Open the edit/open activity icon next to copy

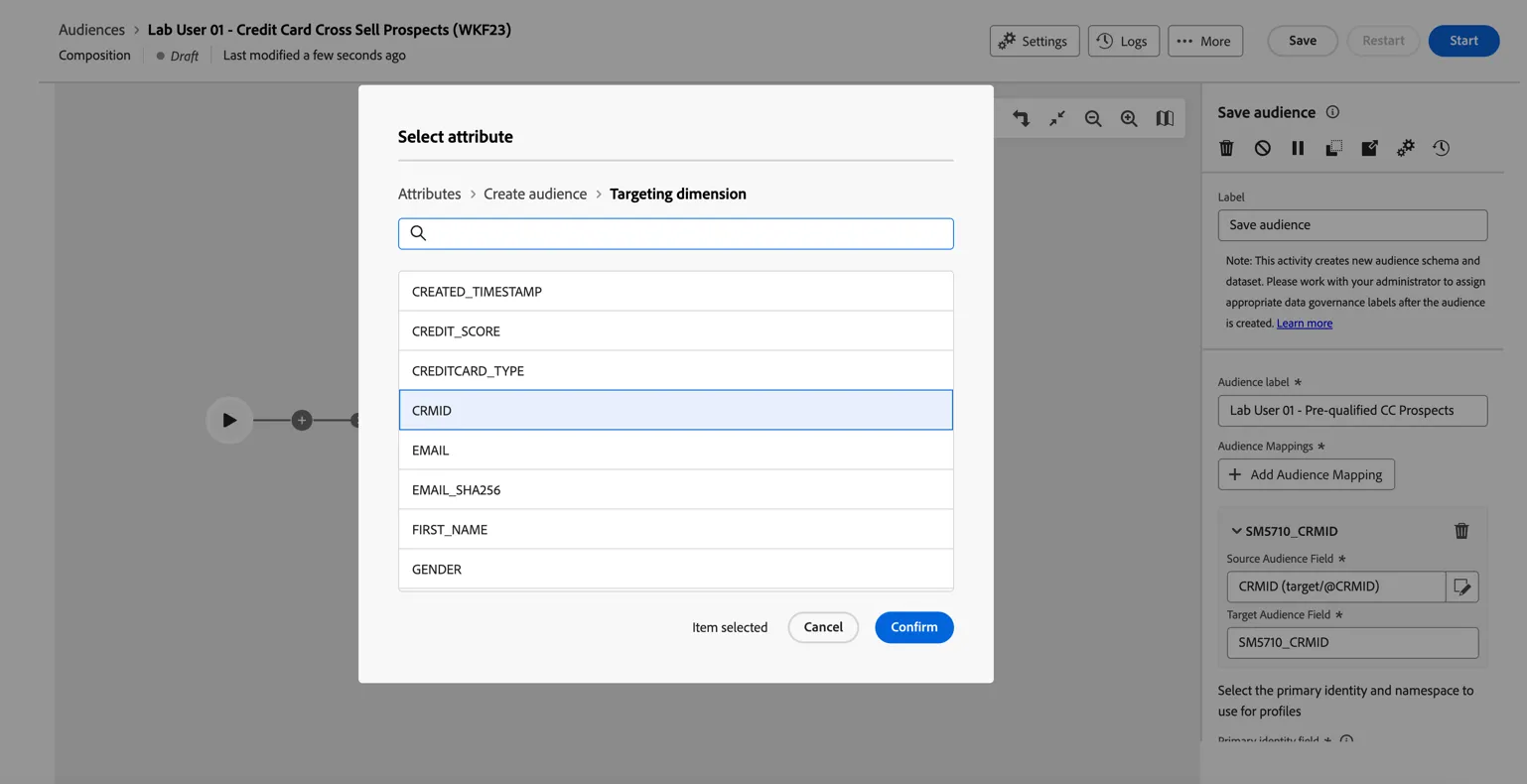click(x=1369, y=148)
